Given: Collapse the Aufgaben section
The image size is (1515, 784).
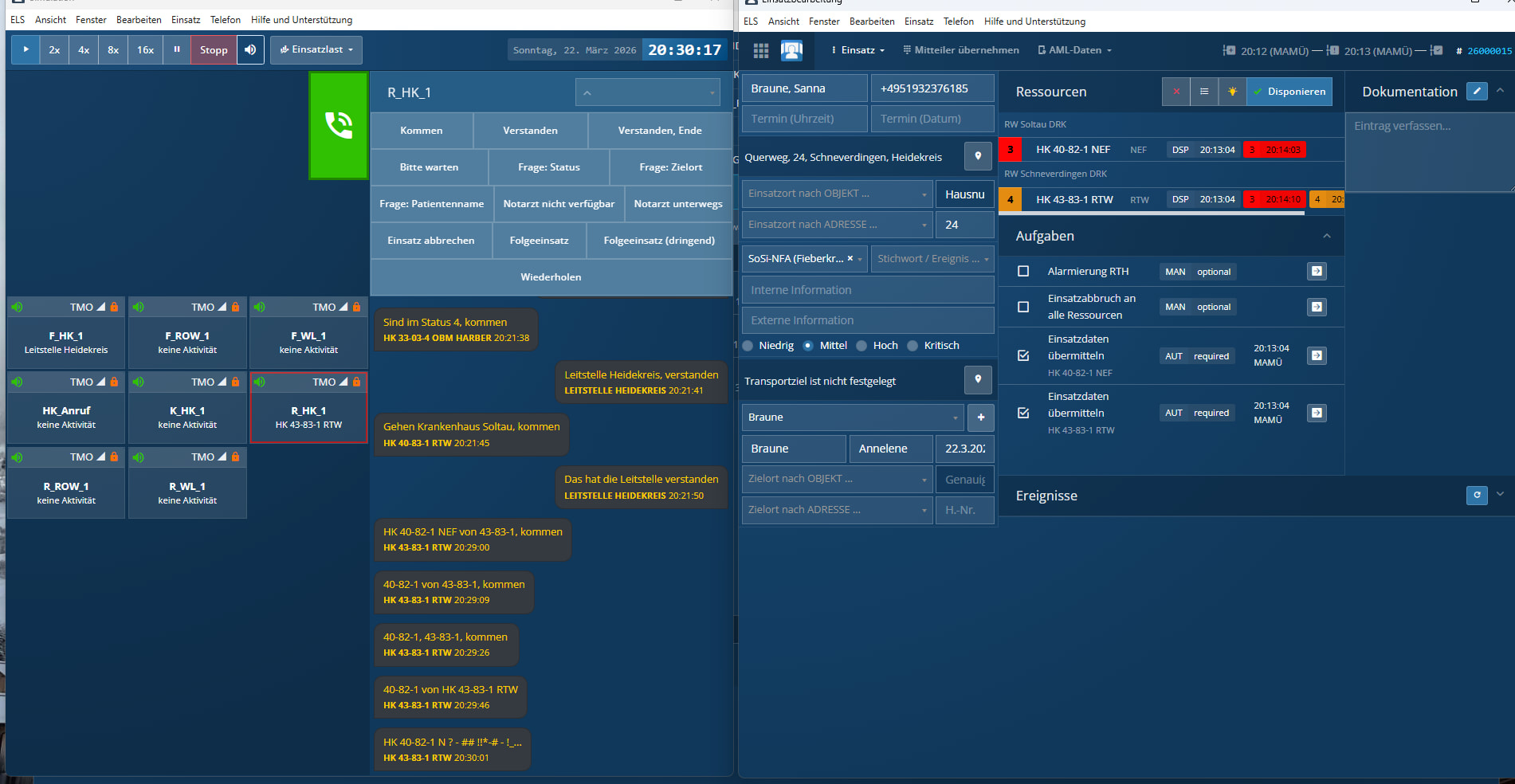Looking at the screenshot, I should point(1326,236).
